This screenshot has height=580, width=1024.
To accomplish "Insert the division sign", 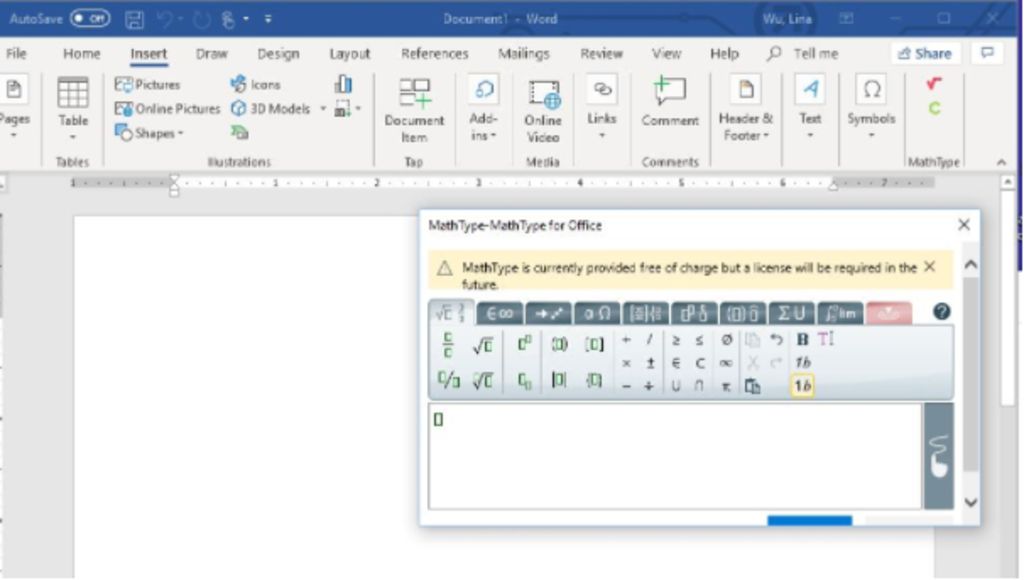I will (x=648, y=386).
